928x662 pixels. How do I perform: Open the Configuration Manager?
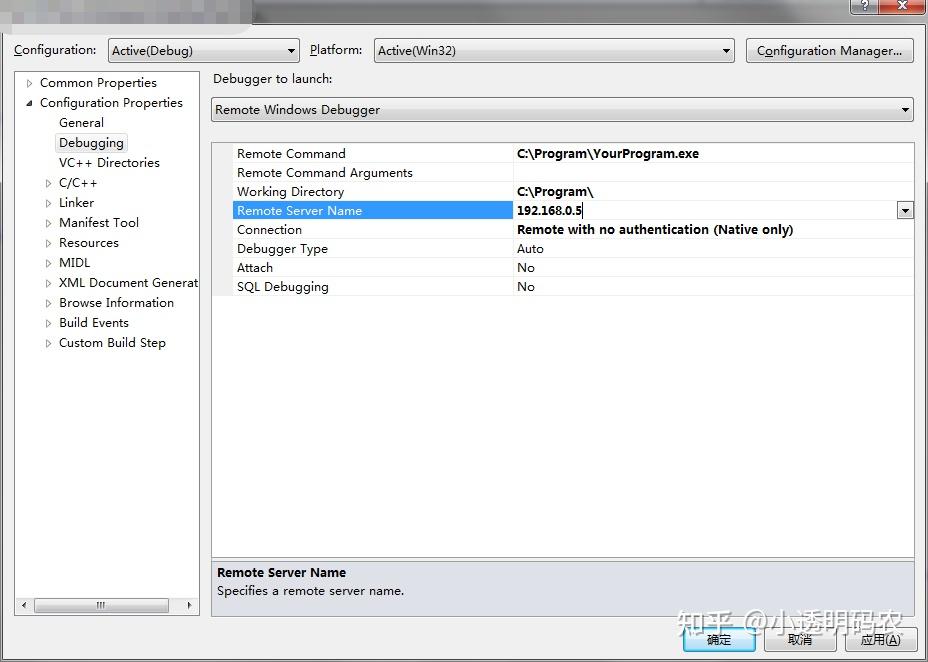coord(829,50)
